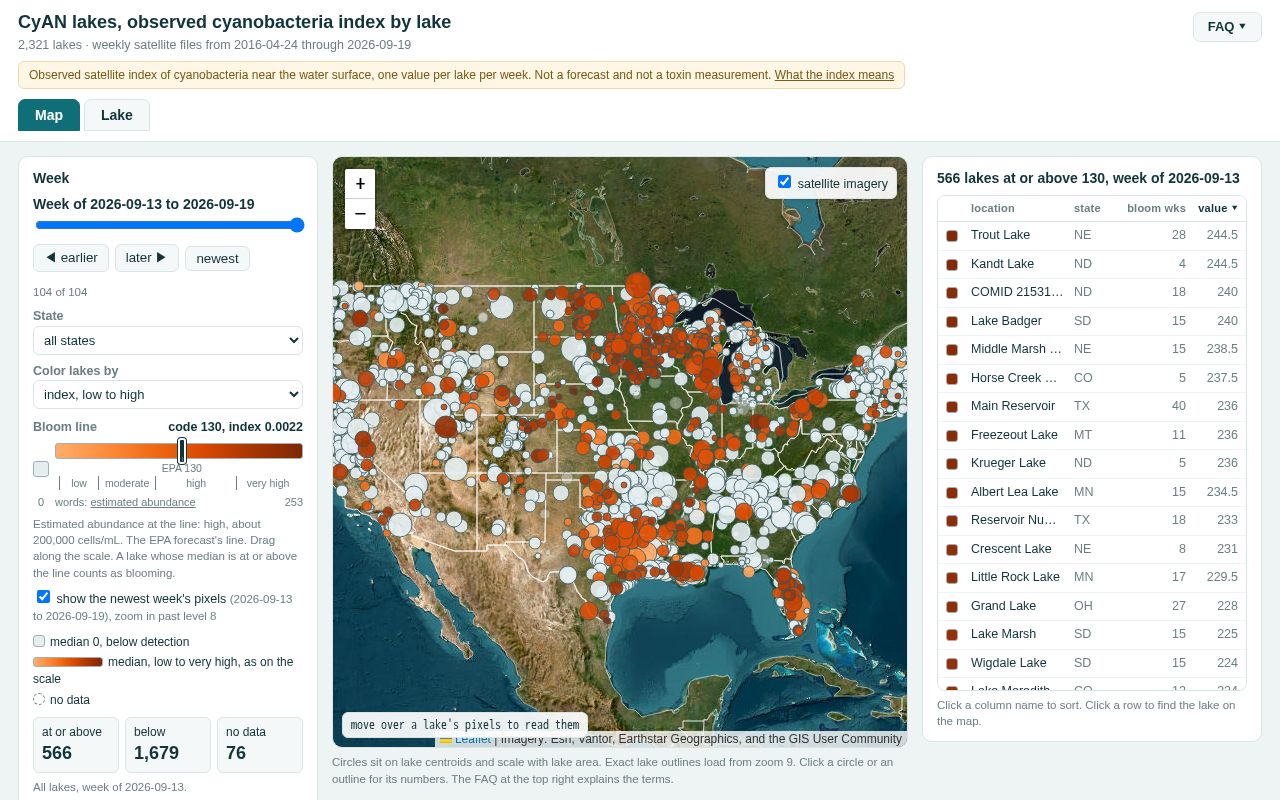
Task: Click the Bloom line handle on the color scale
Action: point(182,451)
